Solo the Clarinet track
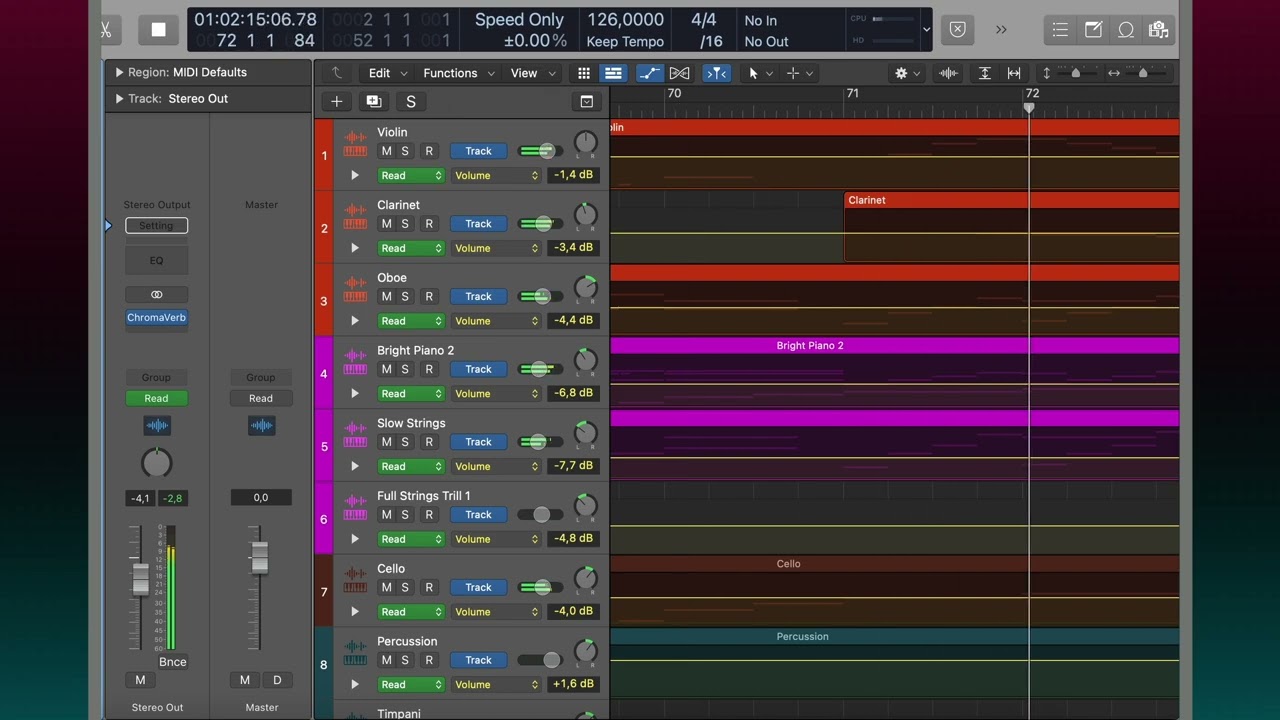This screenshot has height=720, width=1280. 405,224
